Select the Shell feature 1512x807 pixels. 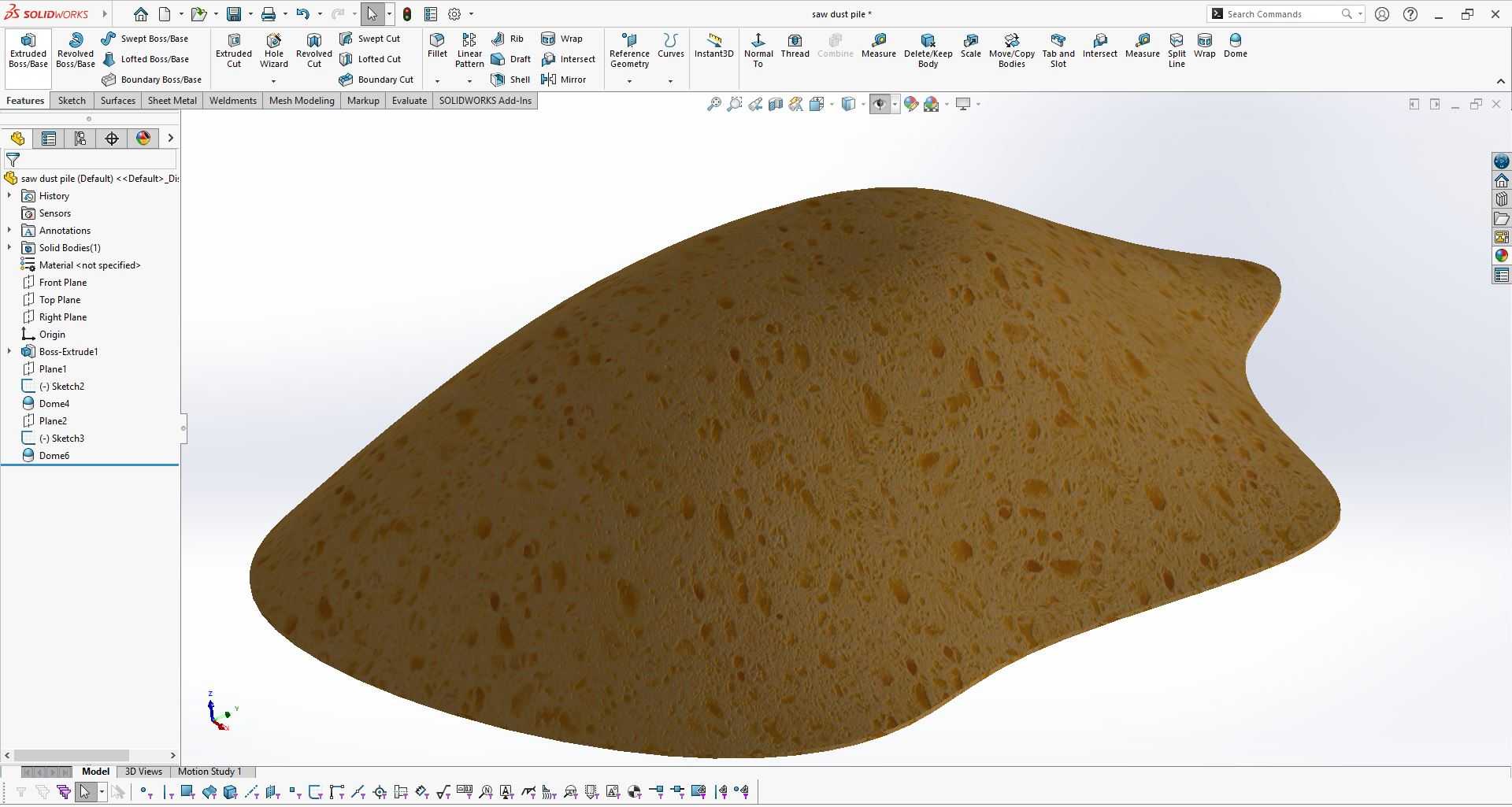pos(510,80)
